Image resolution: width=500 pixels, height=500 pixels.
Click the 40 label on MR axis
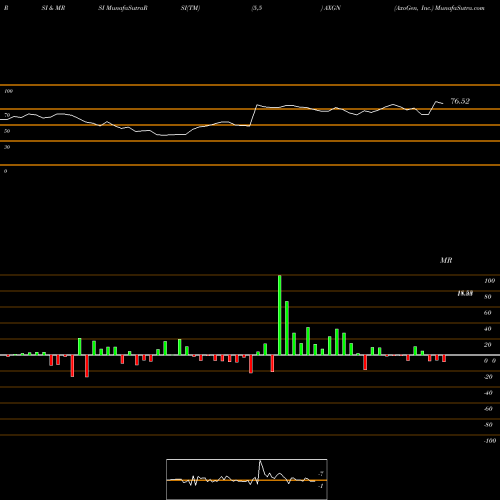pos(488,329)
